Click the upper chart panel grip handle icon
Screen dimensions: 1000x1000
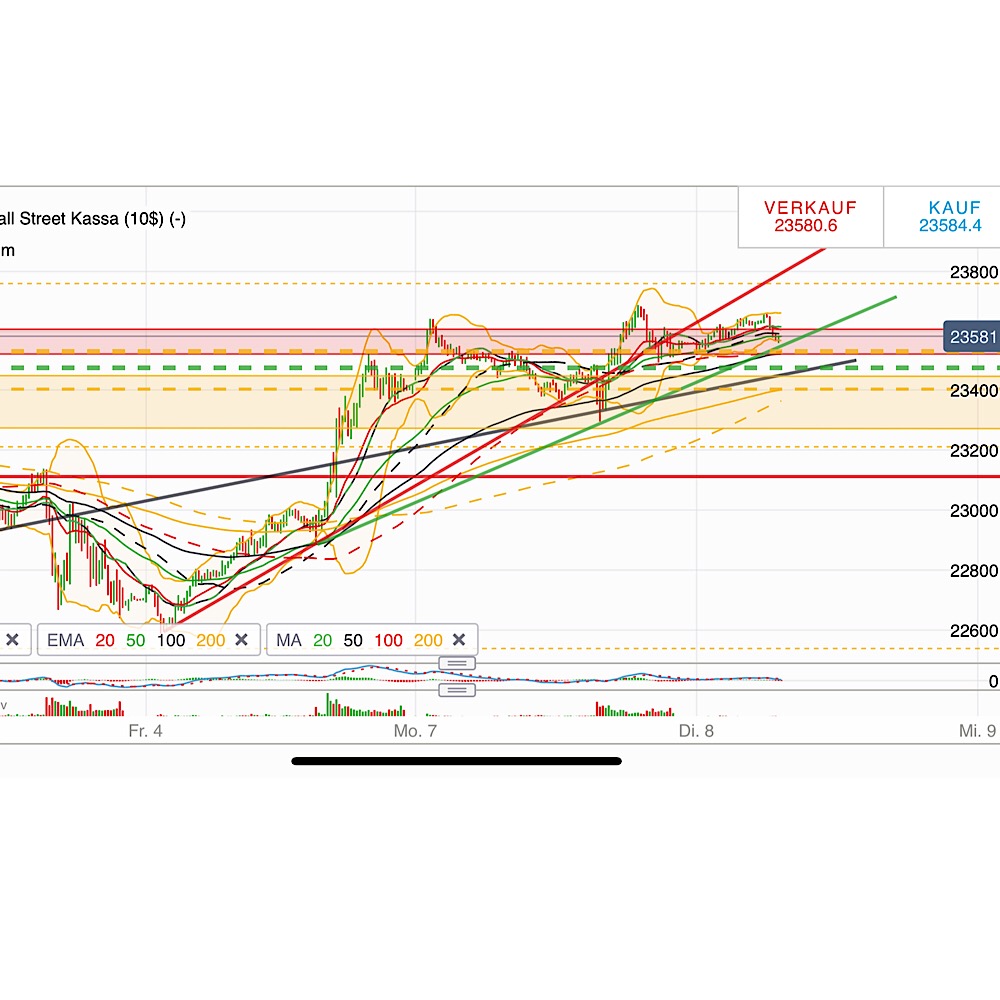456,662
